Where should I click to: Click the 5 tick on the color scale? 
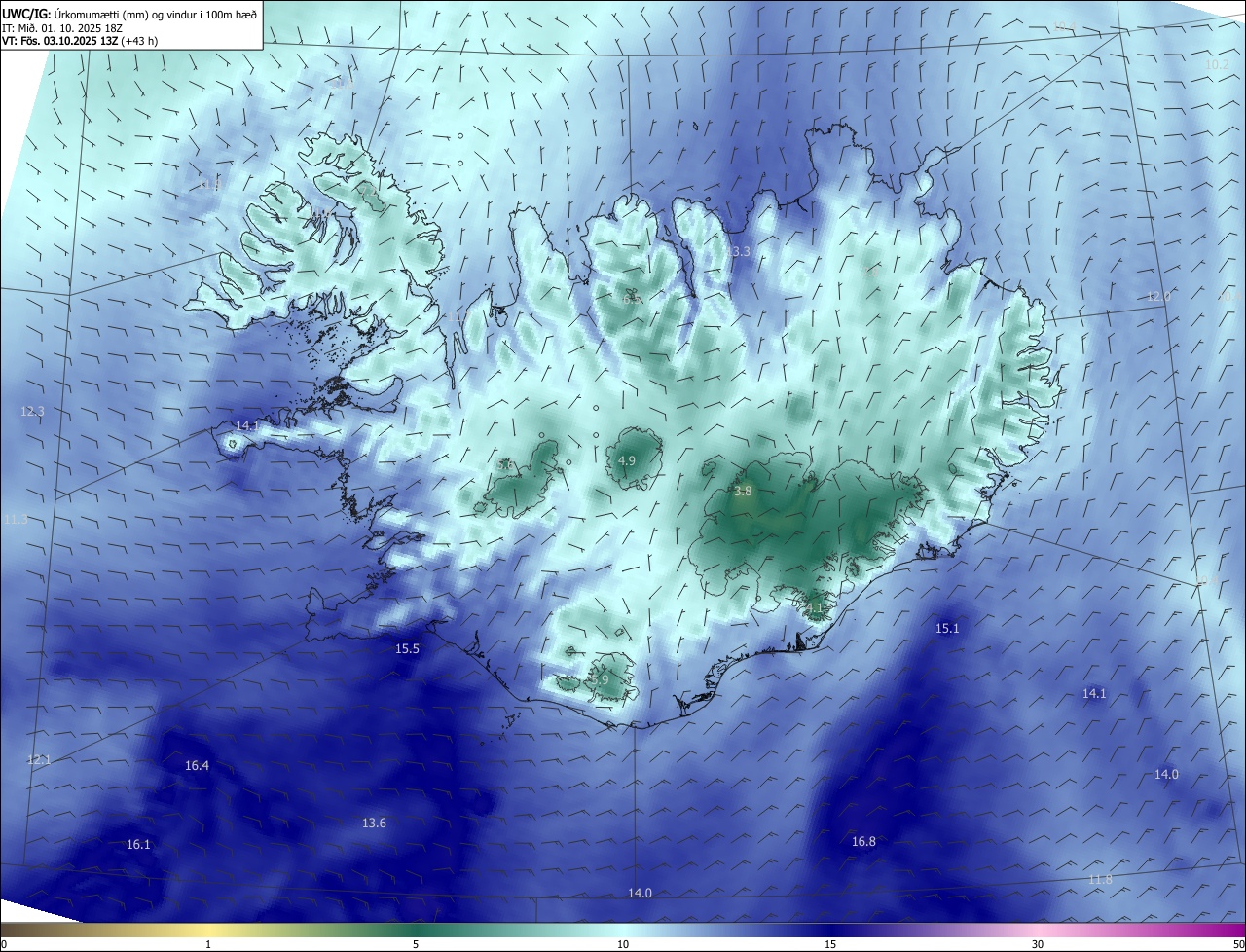pos(416,944)
